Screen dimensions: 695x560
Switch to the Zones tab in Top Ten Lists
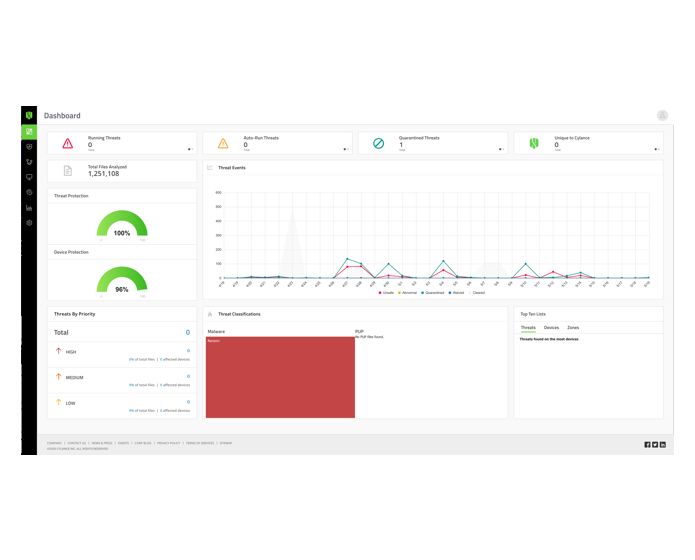(573, 327)
